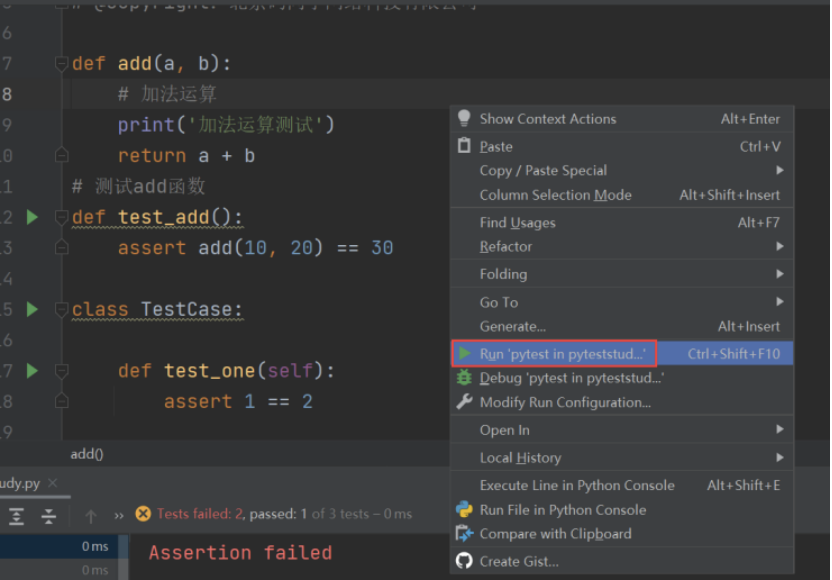Click the green bug Debug icon
Viewport: 832px width, 580px height.
tap(464, 377)
